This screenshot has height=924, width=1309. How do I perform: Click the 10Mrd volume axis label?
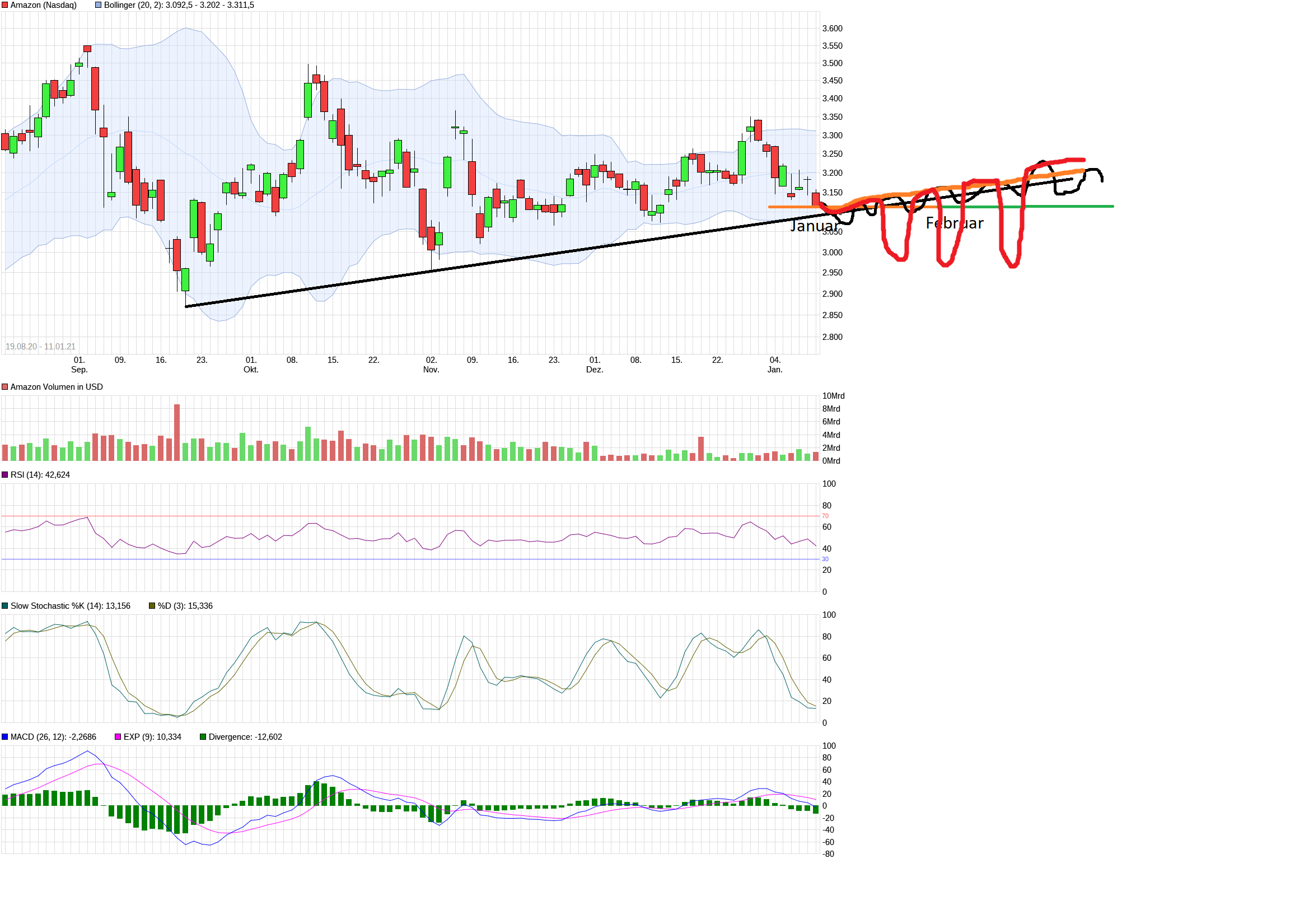pos(833,396)
